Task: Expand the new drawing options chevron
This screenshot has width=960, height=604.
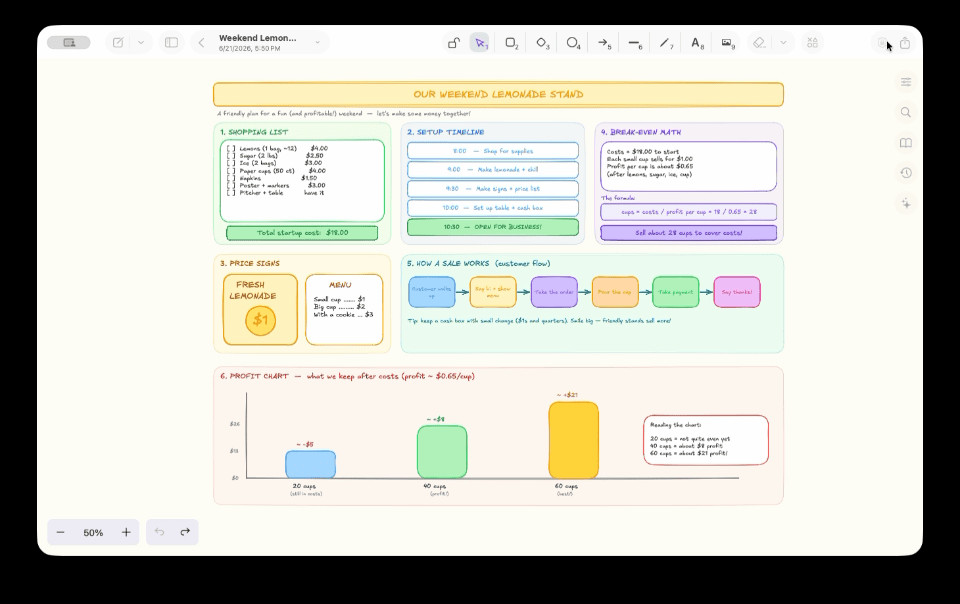Action: click(141, 43)
